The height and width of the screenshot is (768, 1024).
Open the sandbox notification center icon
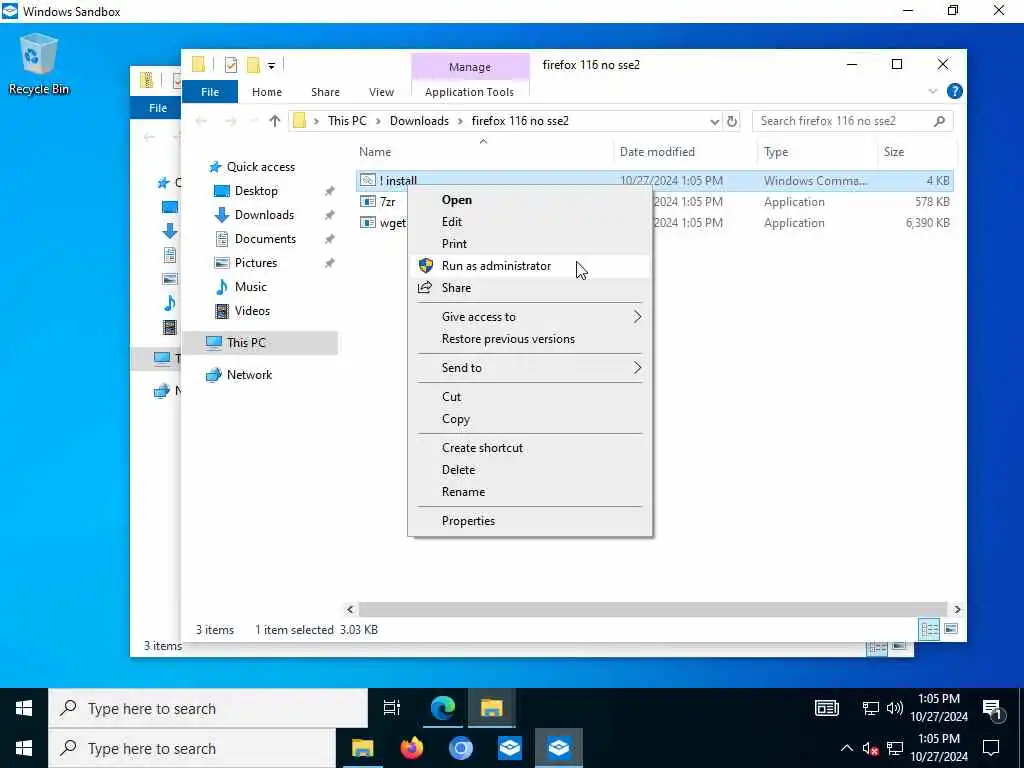click(x=992, y=709)
